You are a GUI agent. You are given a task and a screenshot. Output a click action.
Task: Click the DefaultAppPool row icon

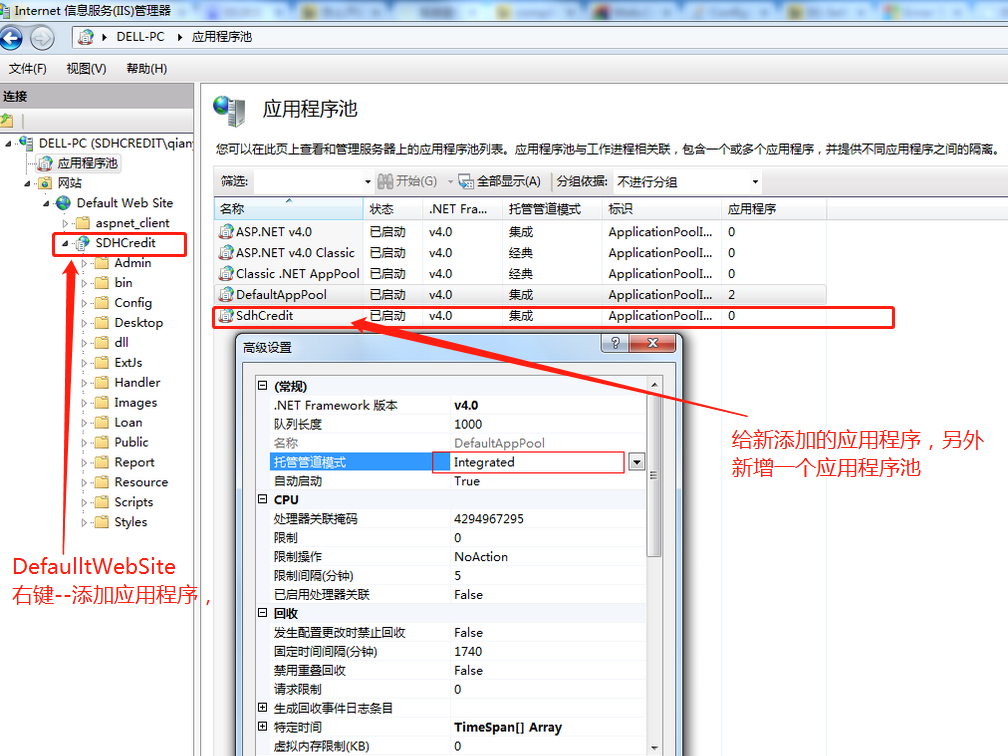coord(226,295)
